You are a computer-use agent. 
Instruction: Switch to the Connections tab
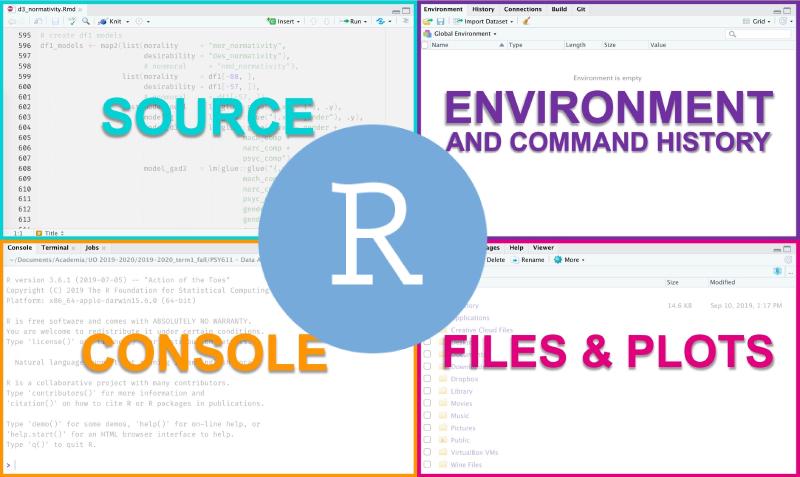(523, 9)
